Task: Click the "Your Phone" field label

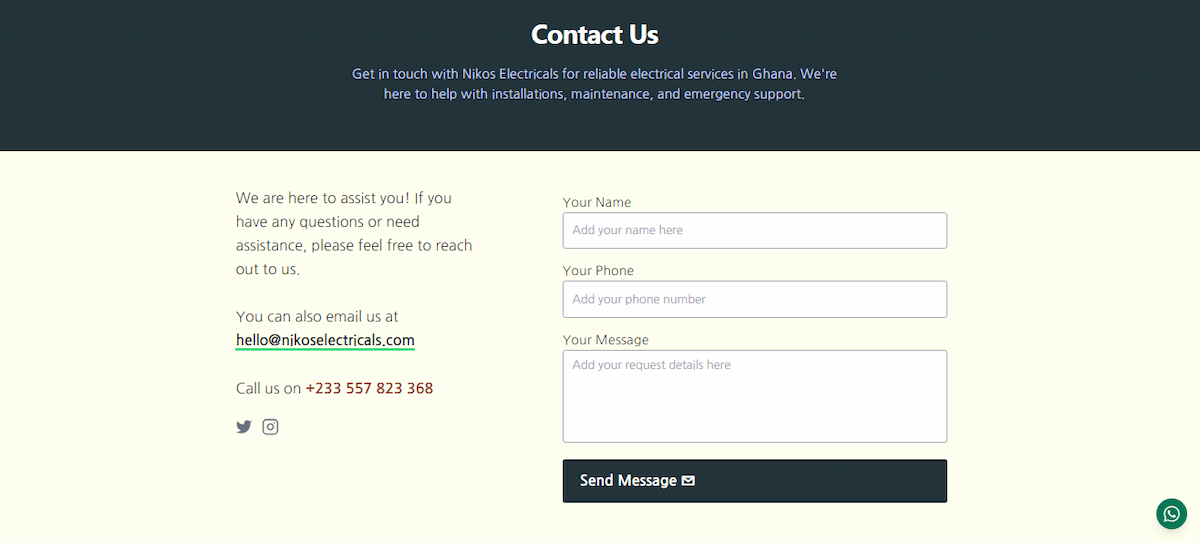Action: 598,271
